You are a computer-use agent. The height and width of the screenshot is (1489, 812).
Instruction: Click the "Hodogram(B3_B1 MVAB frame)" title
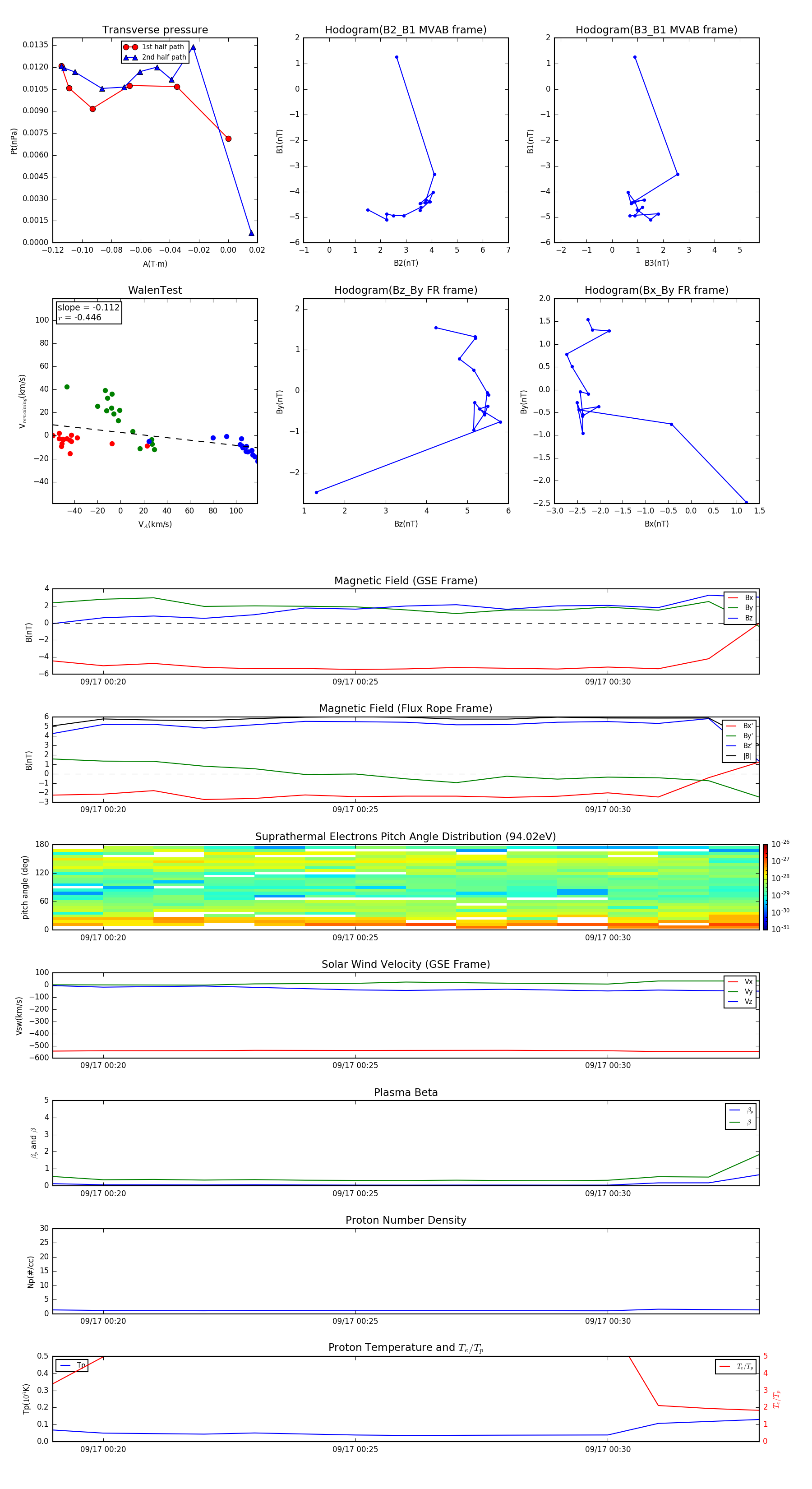(656, 30)
